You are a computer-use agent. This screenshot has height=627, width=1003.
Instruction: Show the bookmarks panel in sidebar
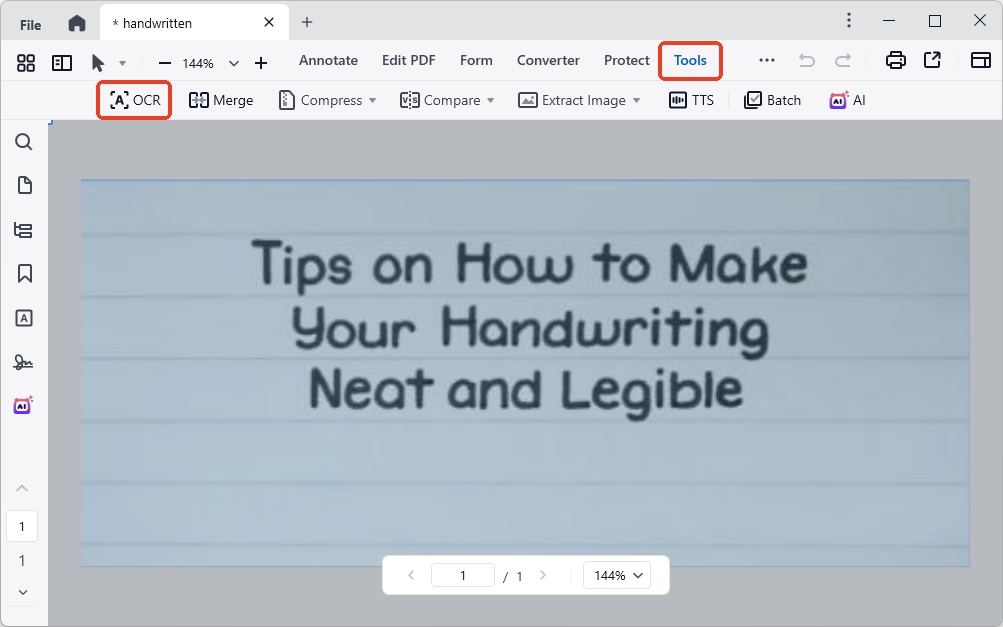[24, 273]
